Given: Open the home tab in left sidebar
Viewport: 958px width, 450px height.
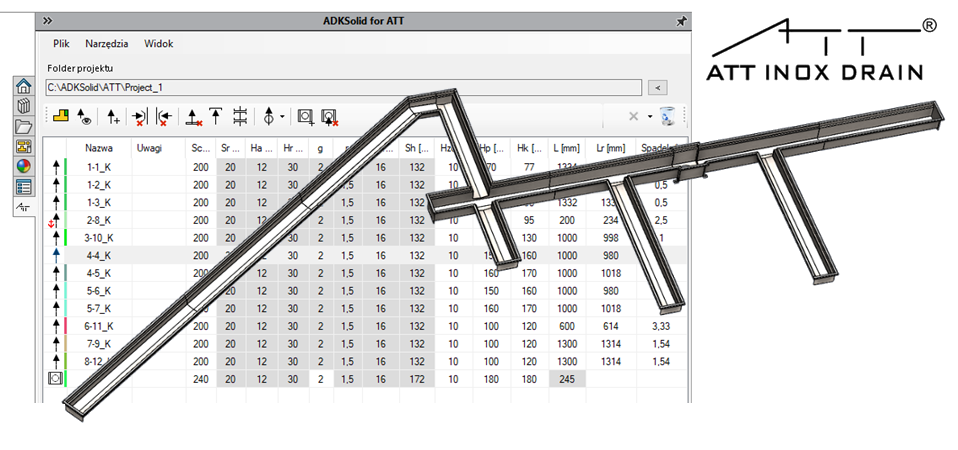Looking at the screenshot, I should 23,87.
